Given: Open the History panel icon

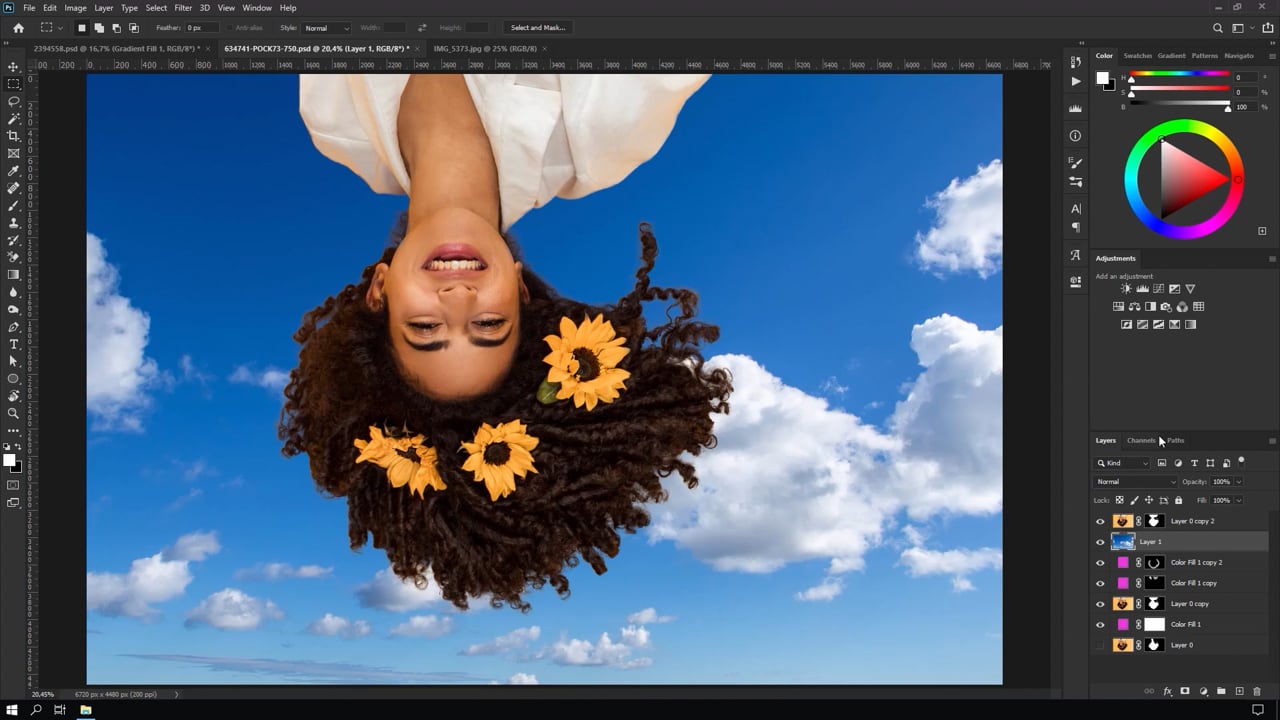Looking at the screenshot, I should [x=1075, y=62].
